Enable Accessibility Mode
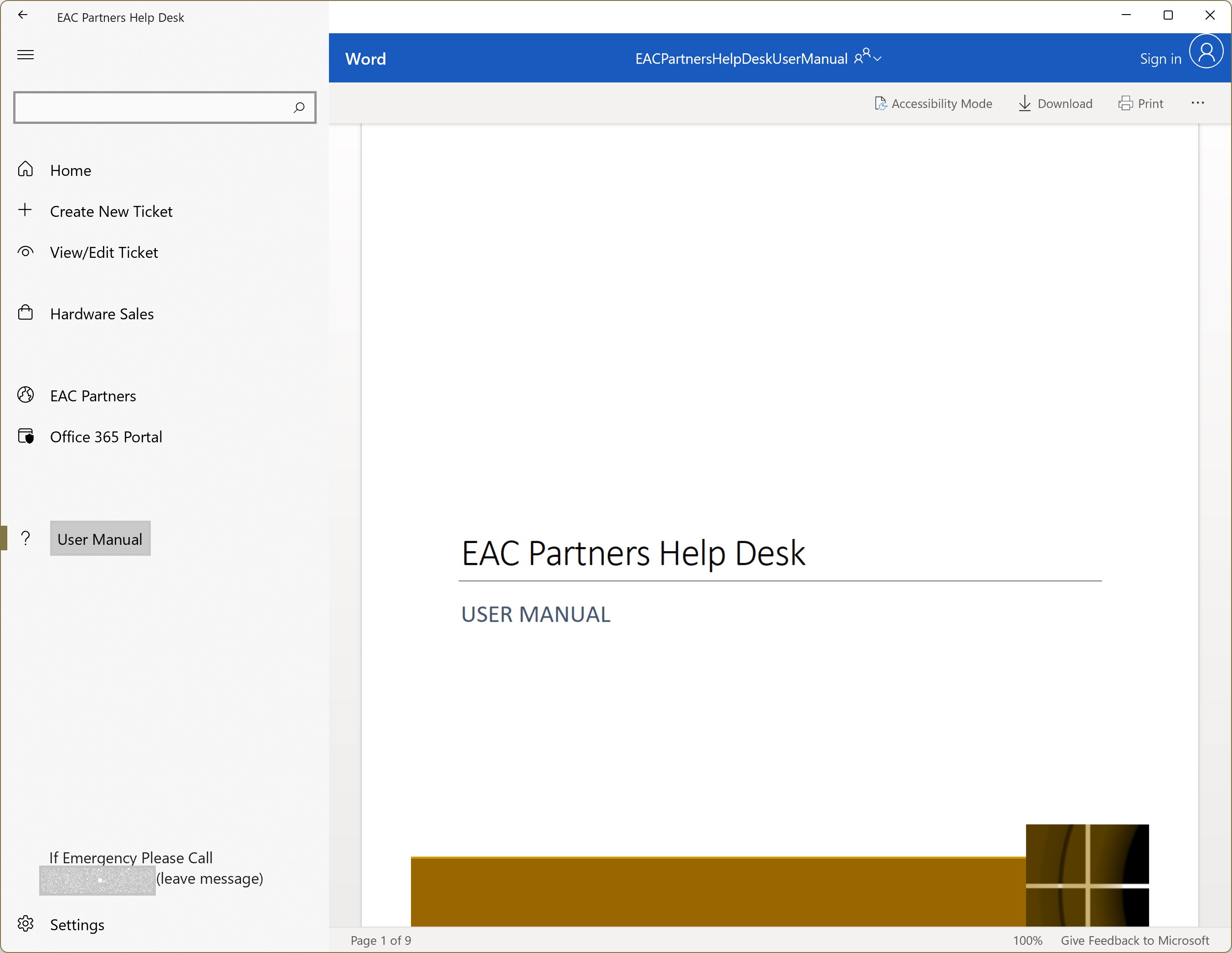Screen dimensions: 1232x953 pos(933,103)
